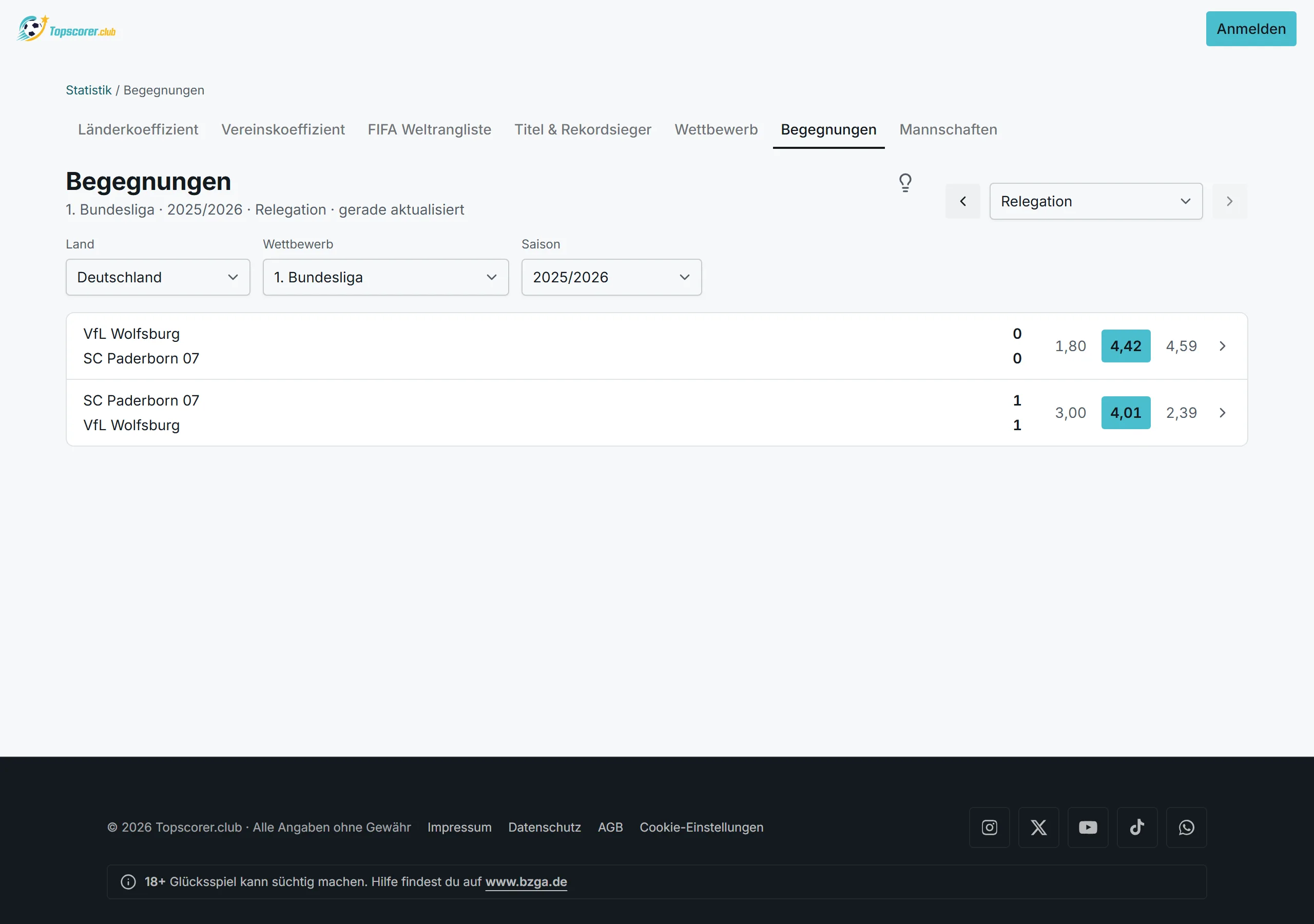This screenshot has height=924, width=1314.
Task: Click the lightbulb tips icon
Action: 905,183
